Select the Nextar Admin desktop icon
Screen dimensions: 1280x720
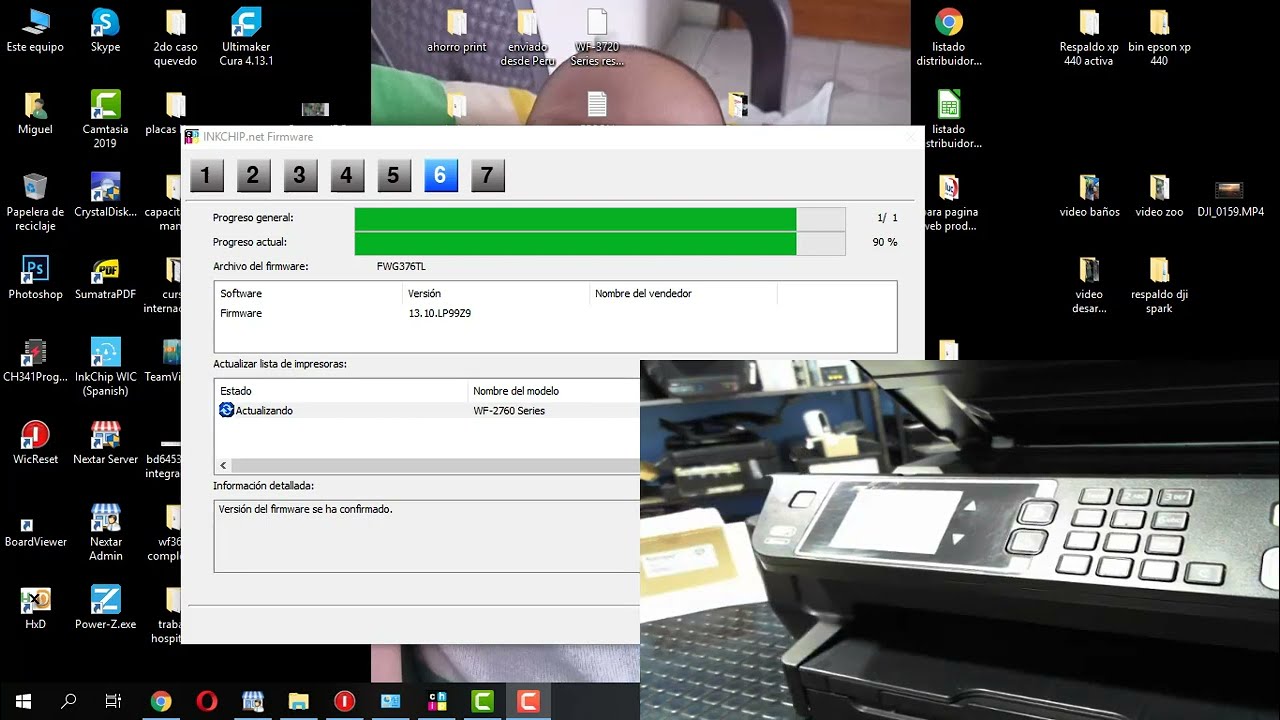pos(105,532)
